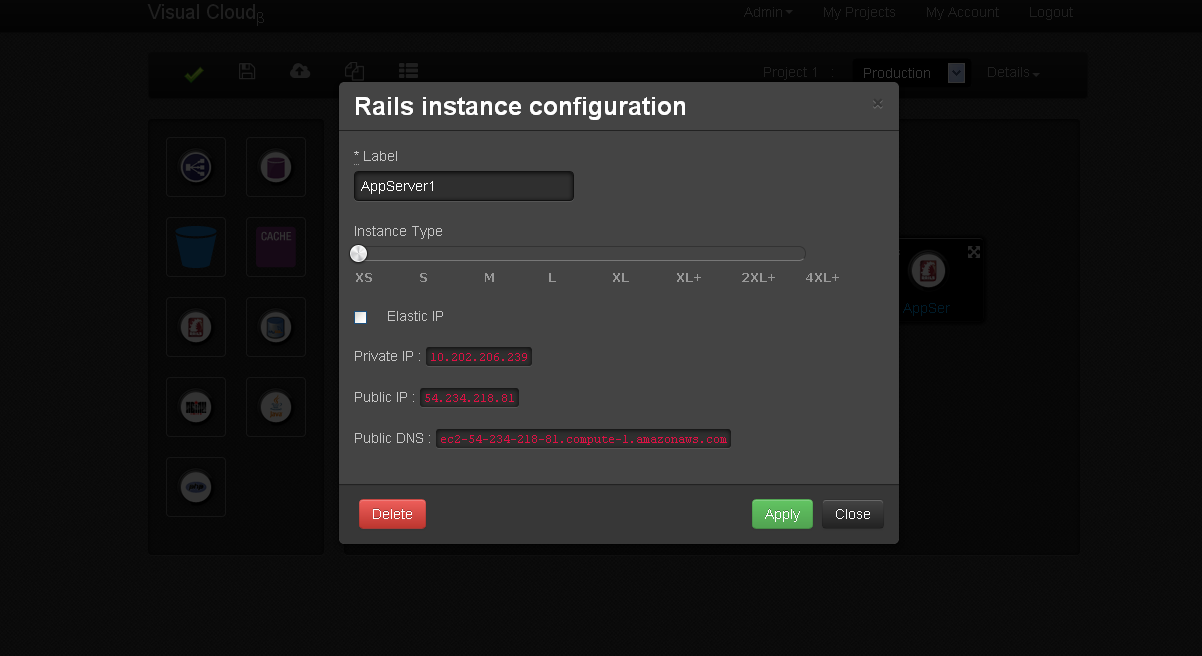Open the Admin dropdown menu

click(x=767, y=12)
